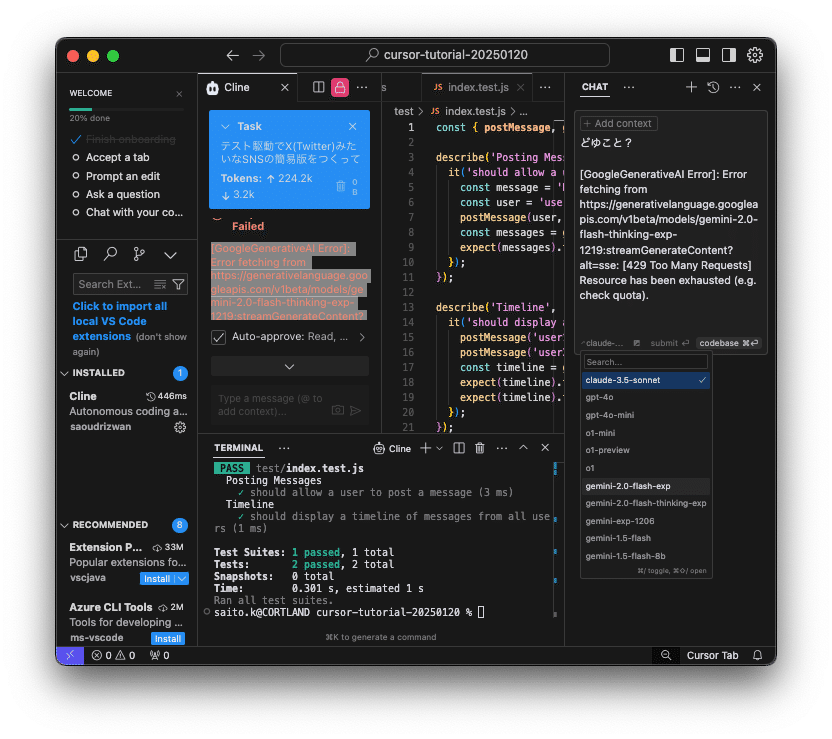
Task: Open the search magnifier in sidebar
Action: pos(110,254)
